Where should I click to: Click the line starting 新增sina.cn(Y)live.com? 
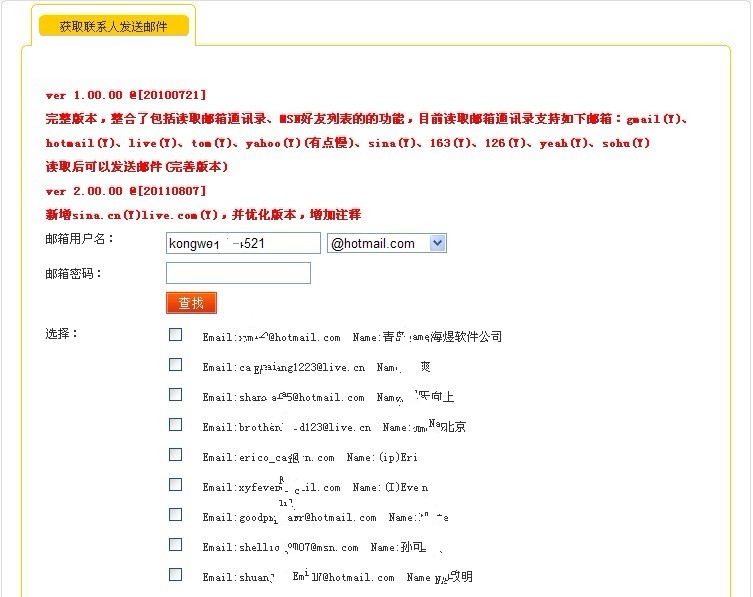[x=203, y=215]
